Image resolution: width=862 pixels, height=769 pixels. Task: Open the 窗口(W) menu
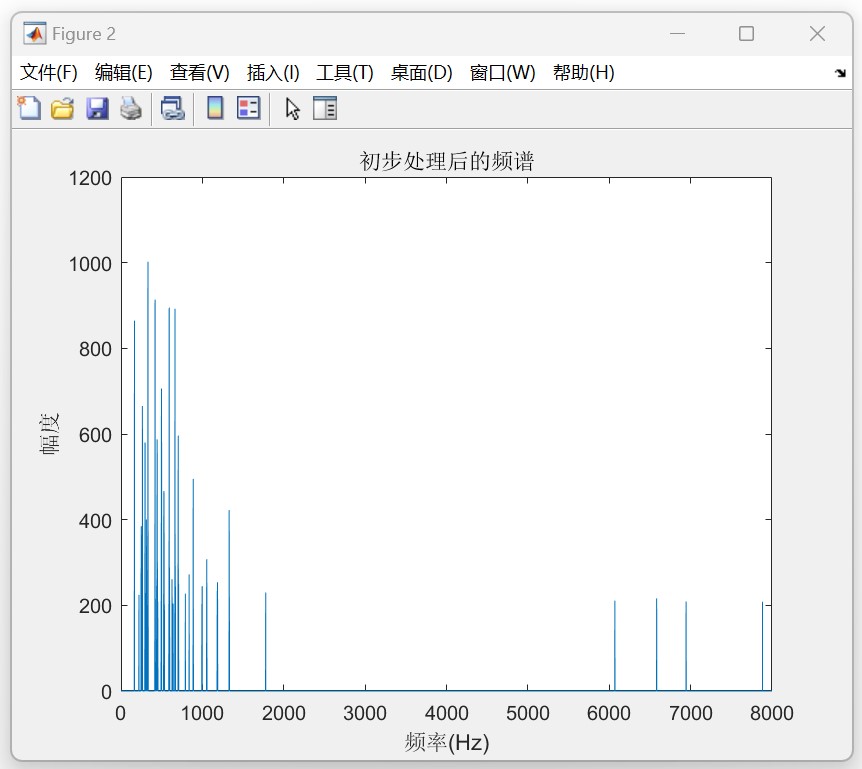[502, 73]
